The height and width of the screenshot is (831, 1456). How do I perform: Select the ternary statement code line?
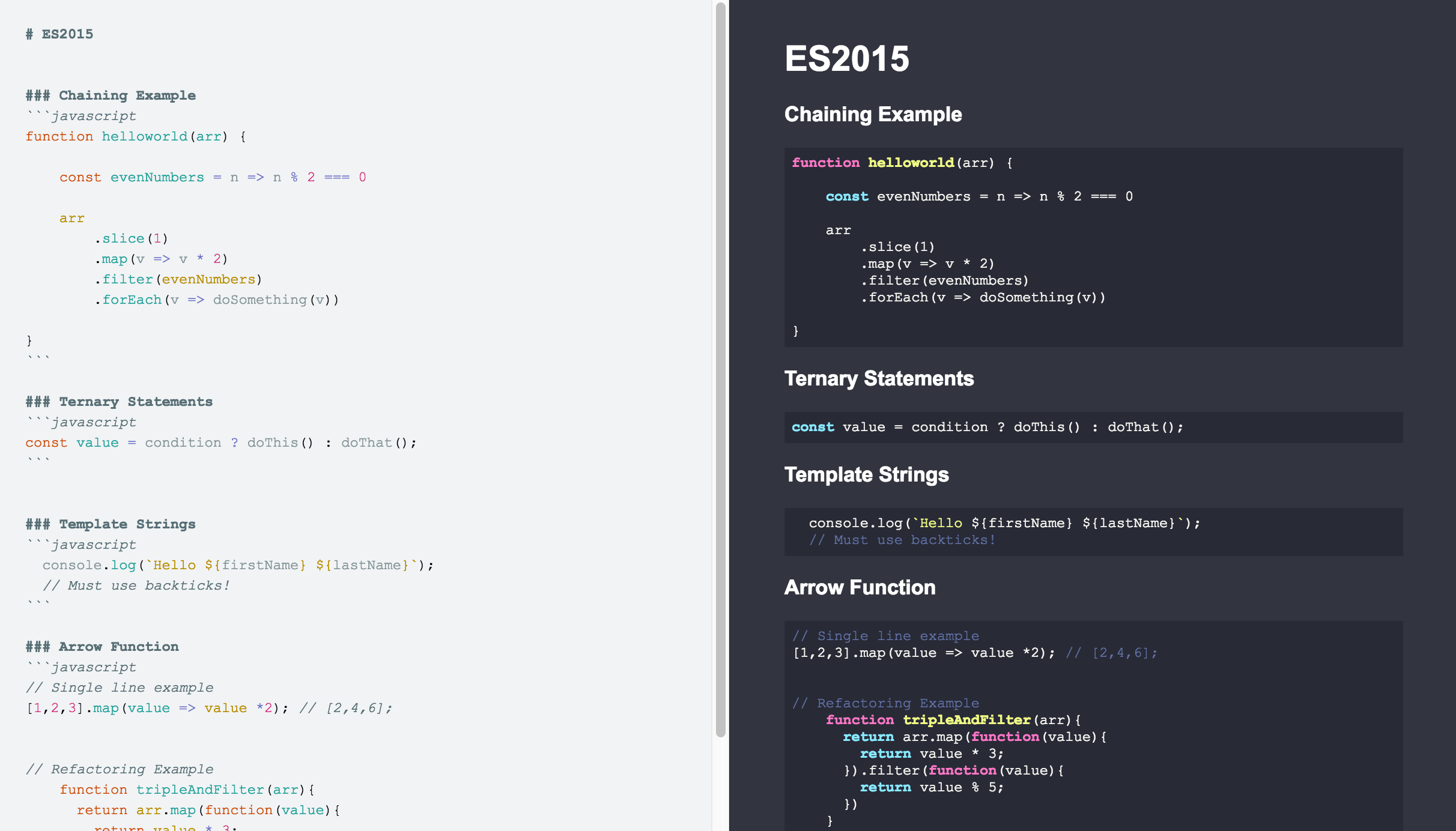[221, 443]
